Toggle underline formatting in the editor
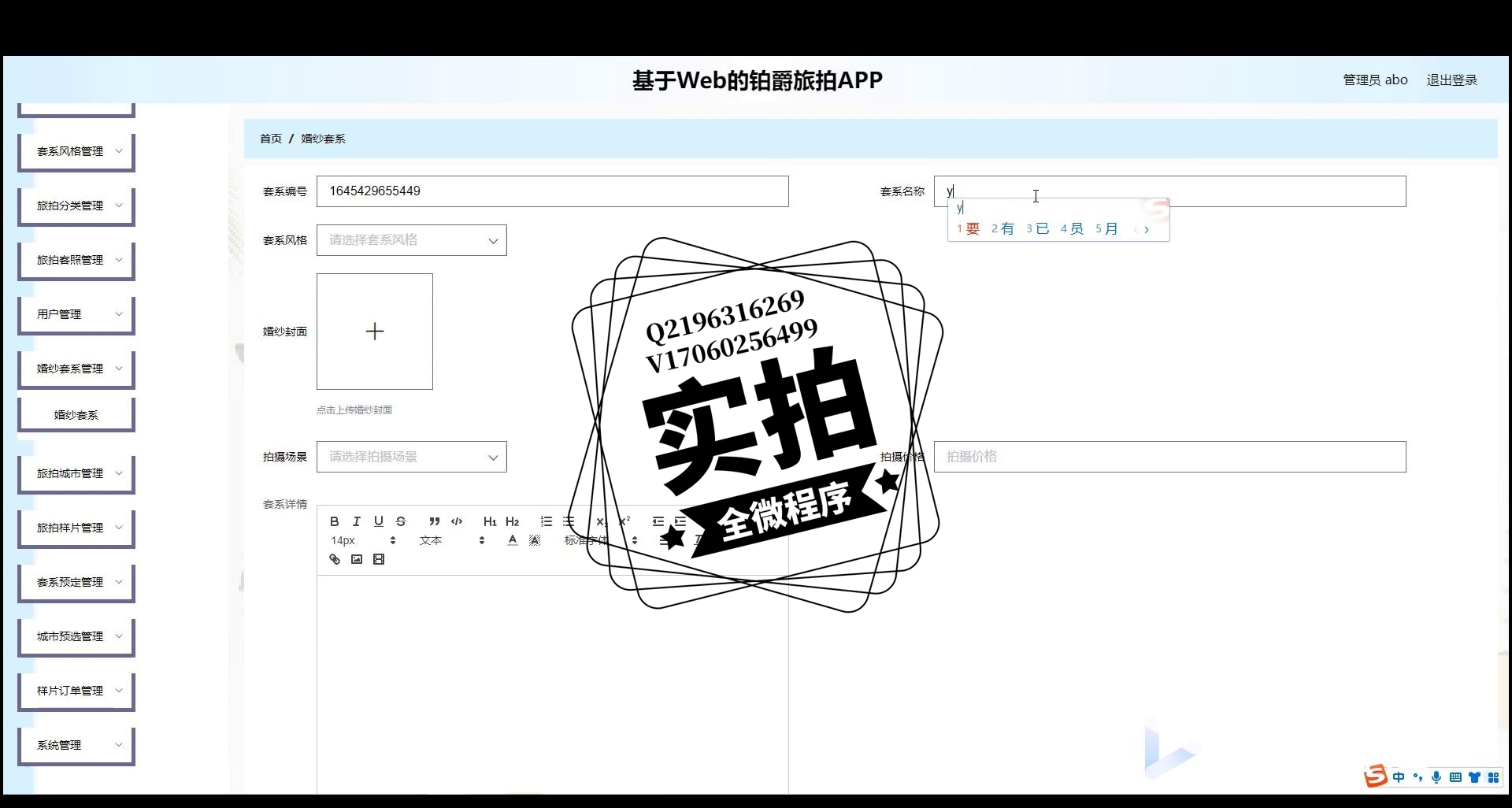Image resolution: width=1512 pixels, height=808 pixels. [x=379, y=521]
